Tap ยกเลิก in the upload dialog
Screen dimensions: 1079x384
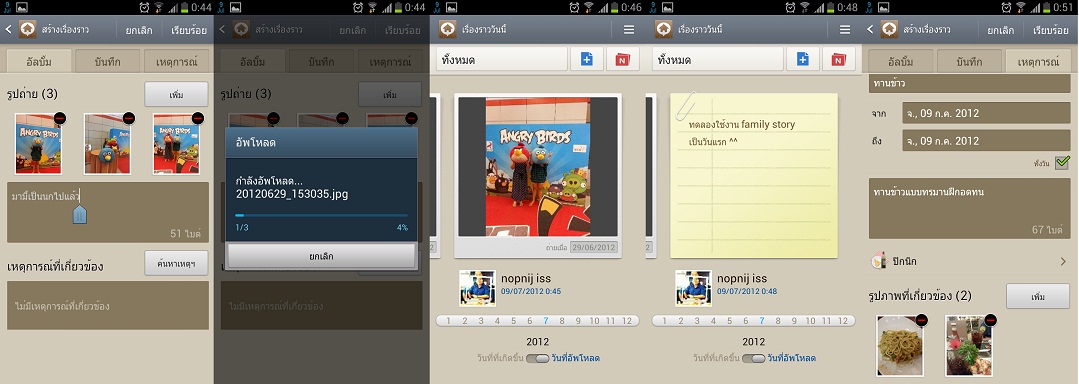(321, 256)
